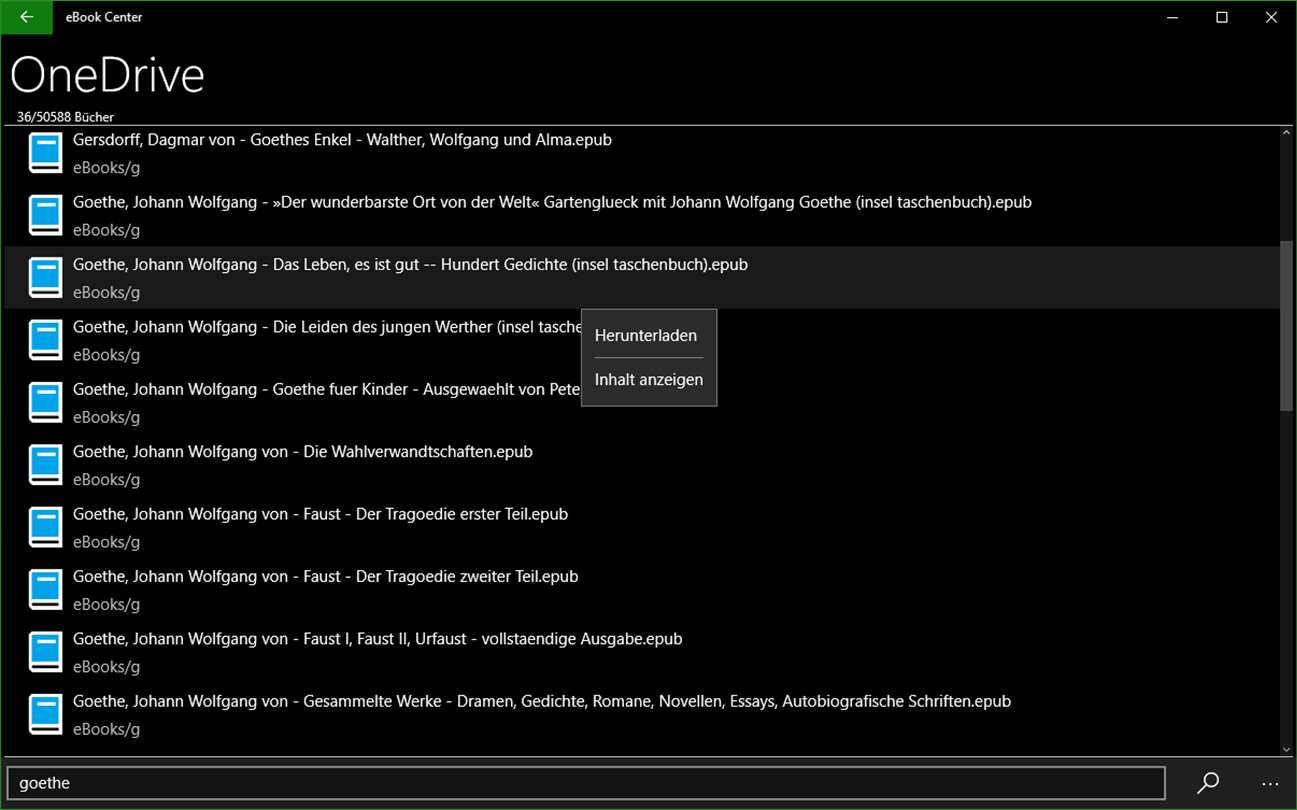1297x810 pixels.
Task: Select Gersdorff, Dagmar von - Goethes Enkel title
Action: [342, 140]
